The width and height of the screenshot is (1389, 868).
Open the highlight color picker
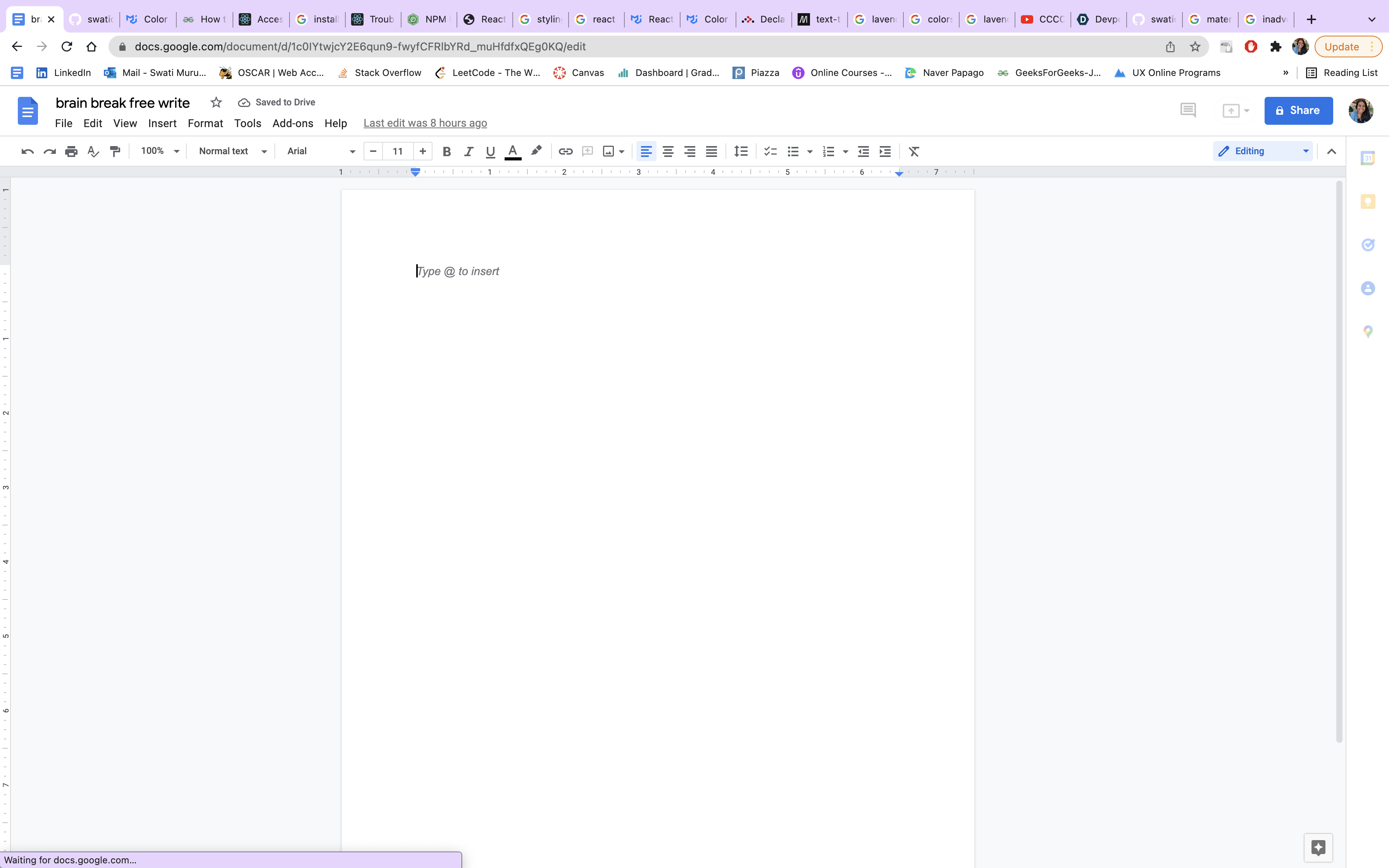(x=536, y=152)
